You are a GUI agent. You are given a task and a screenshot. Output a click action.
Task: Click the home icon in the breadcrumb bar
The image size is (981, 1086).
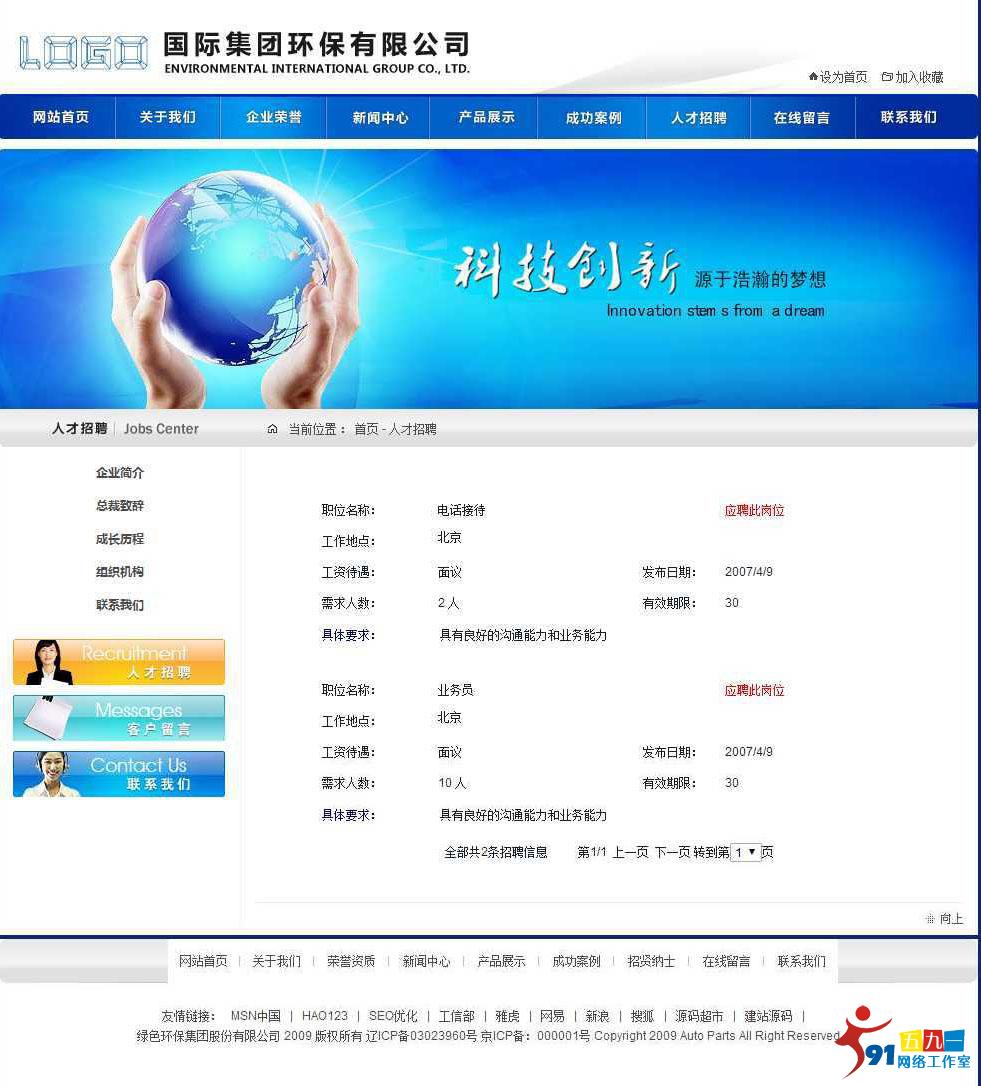click(272, 428)
